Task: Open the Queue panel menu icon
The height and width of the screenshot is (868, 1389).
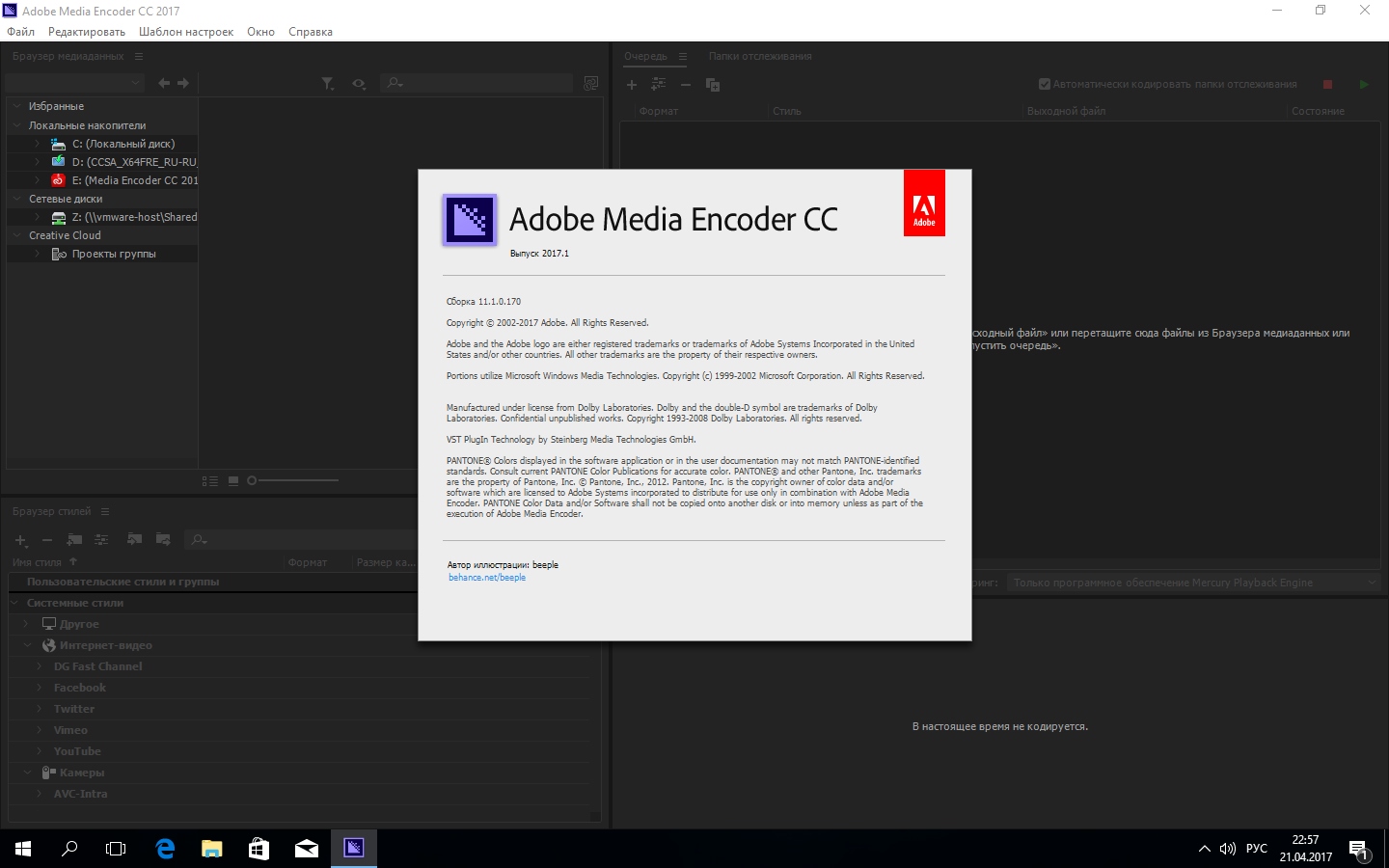Action: (x=683, y=56)
